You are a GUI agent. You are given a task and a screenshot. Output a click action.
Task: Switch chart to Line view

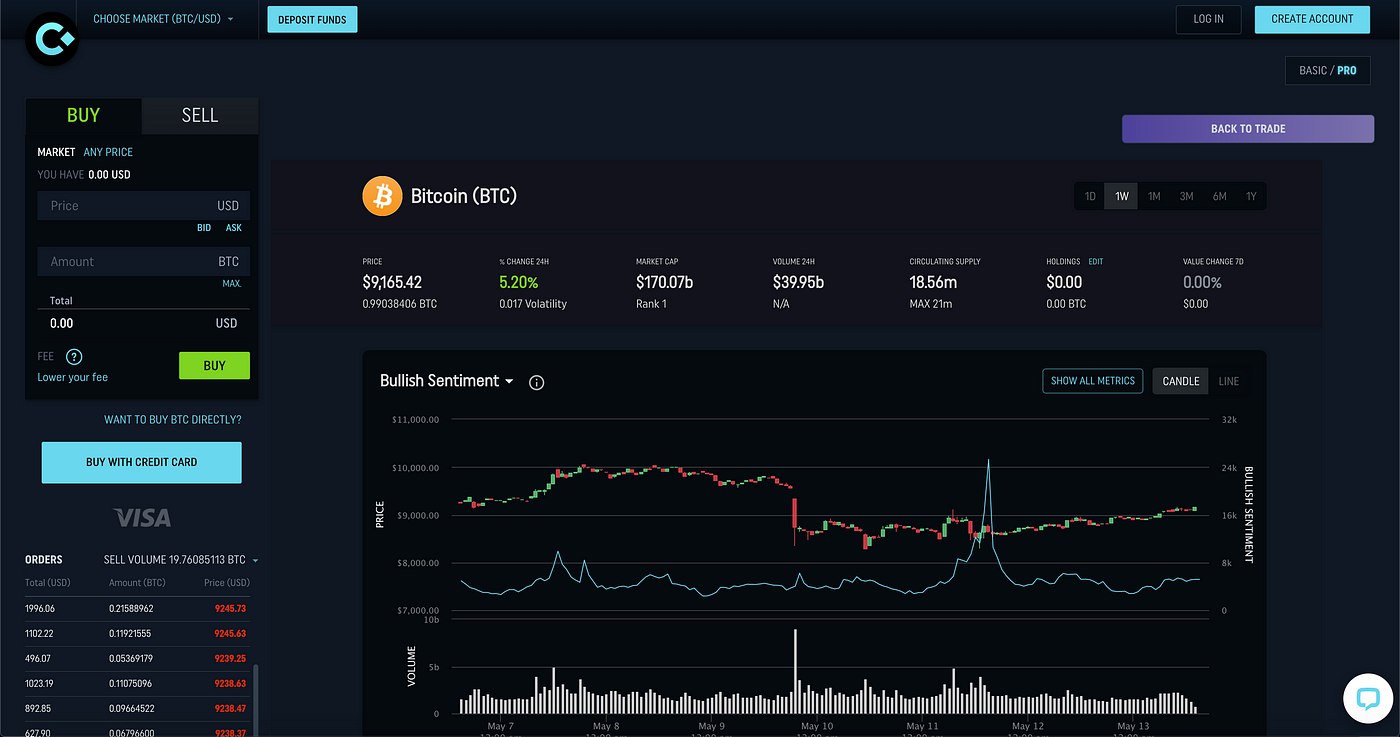[1229, 381]
